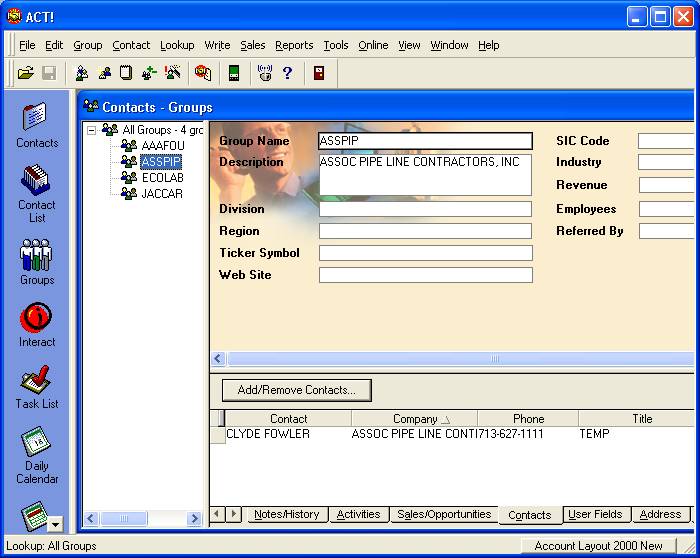This screenshot has width=700, height=558.
Task: Click the left arrow of the form's scrollbar
Action: click(x=218, y=358)
